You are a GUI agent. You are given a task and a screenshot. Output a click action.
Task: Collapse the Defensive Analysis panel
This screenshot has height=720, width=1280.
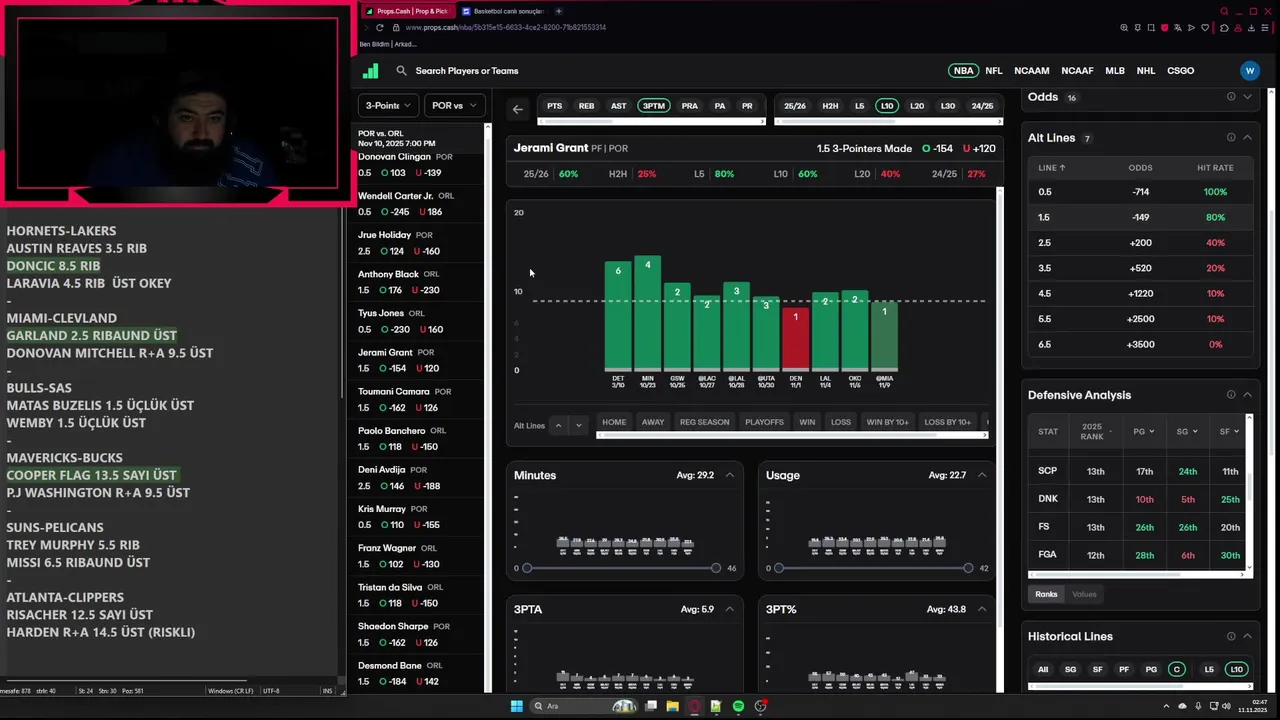point(1247,395)
